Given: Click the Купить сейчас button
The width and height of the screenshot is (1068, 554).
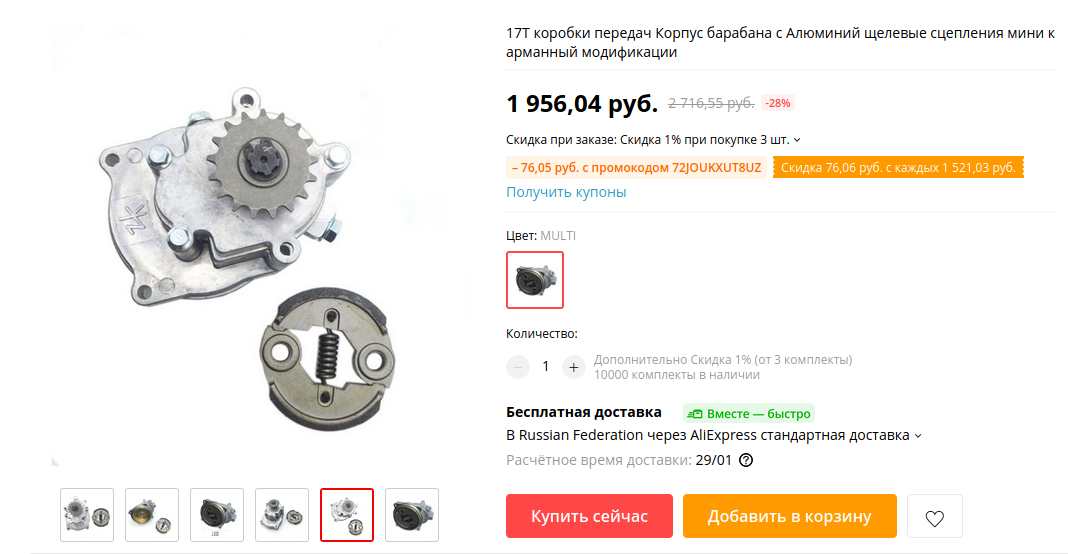Looking at the screenshot, I should (x=589, y=517).
